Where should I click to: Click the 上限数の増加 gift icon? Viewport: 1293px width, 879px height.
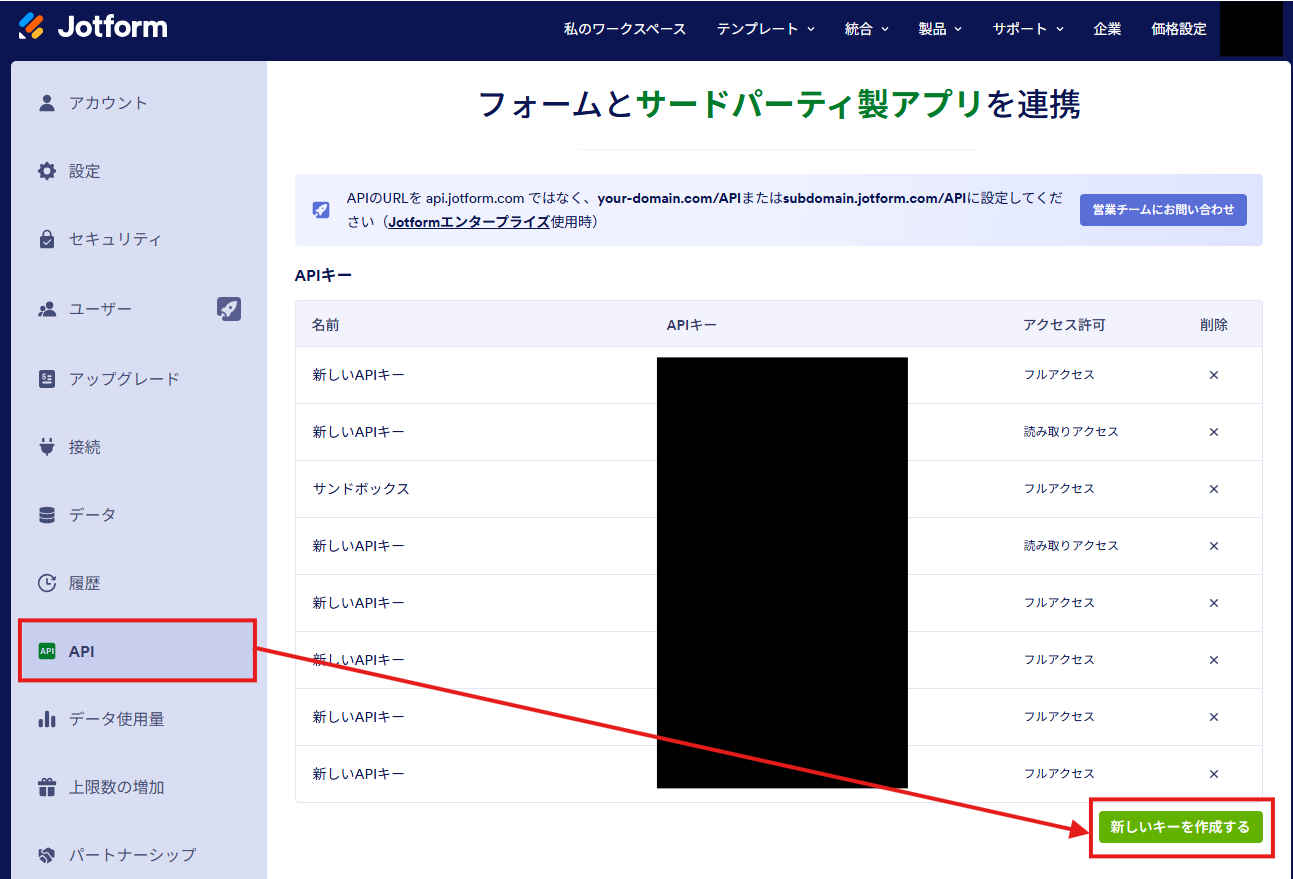click(x=47, y=787)
